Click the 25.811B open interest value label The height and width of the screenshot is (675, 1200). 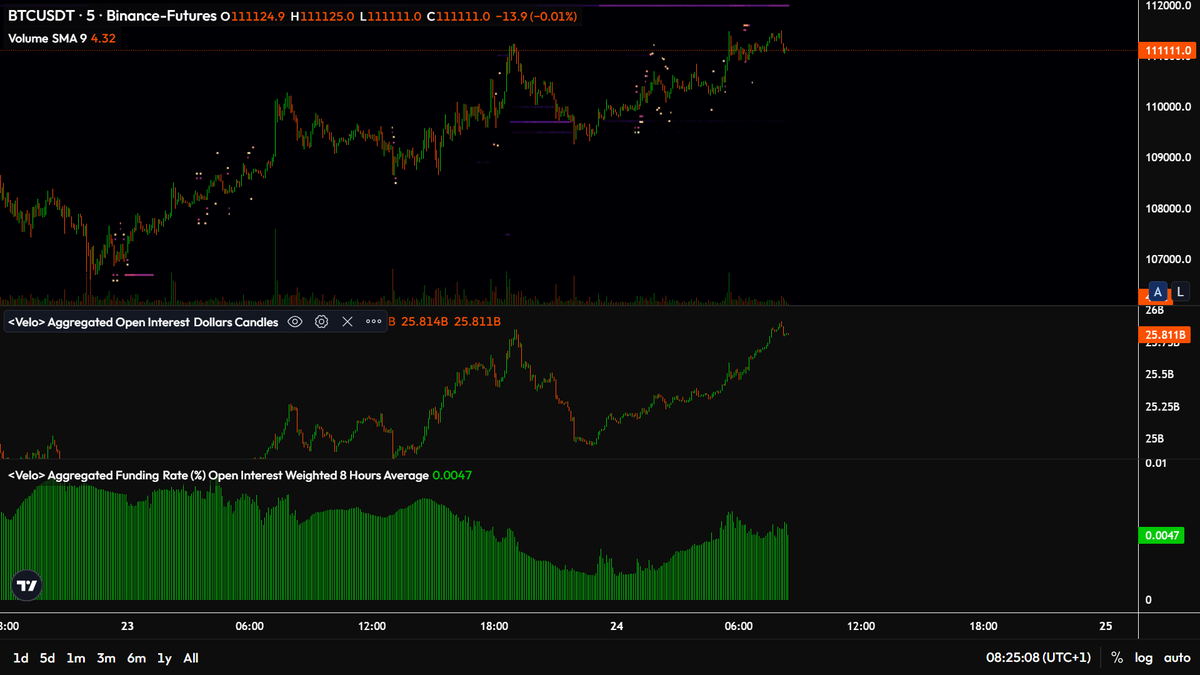pyautogui.click(x=1164, y=336)
